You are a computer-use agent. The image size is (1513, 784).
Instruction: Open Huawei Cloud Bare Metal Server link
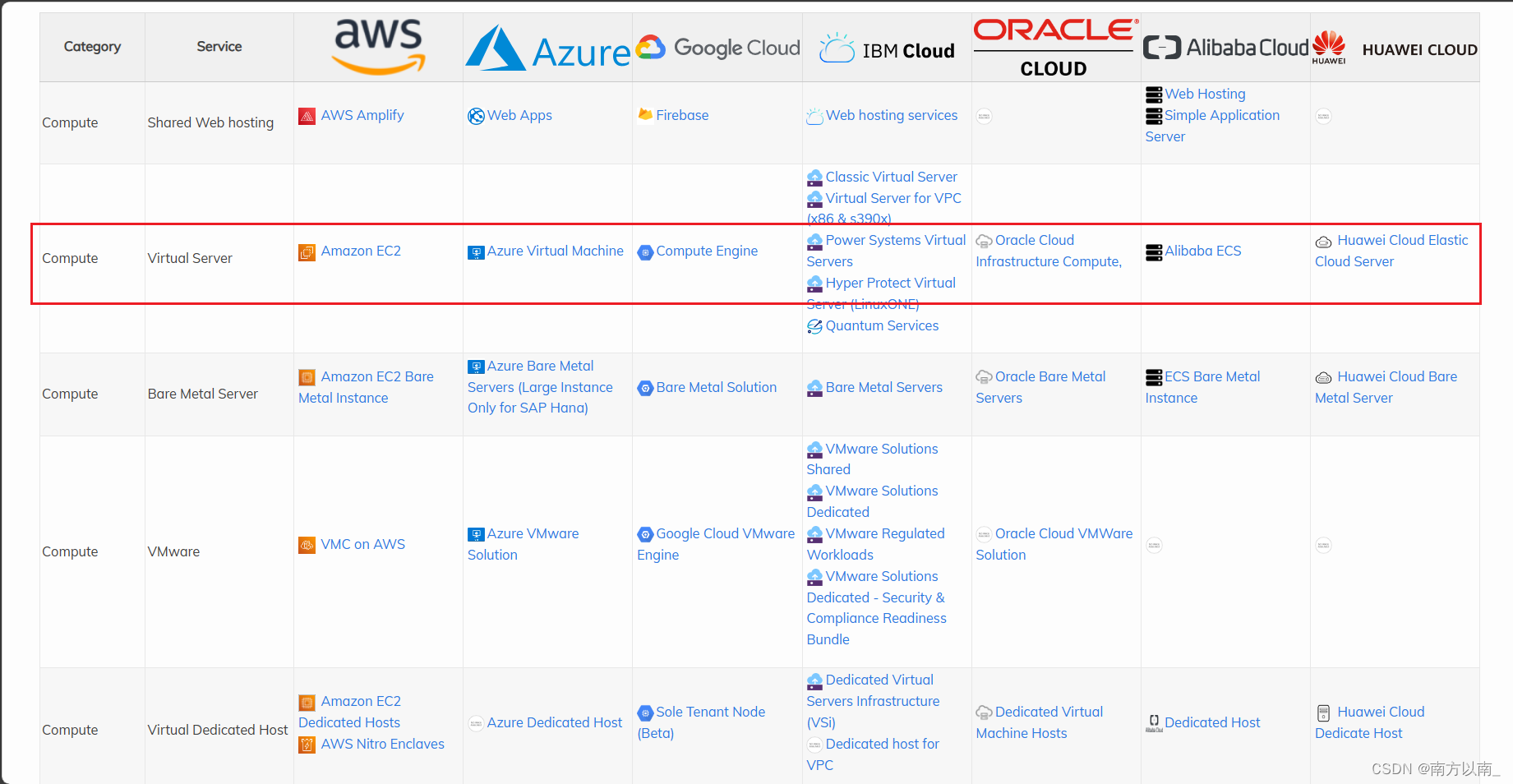pyautogui.click(x=1386, y=387)
